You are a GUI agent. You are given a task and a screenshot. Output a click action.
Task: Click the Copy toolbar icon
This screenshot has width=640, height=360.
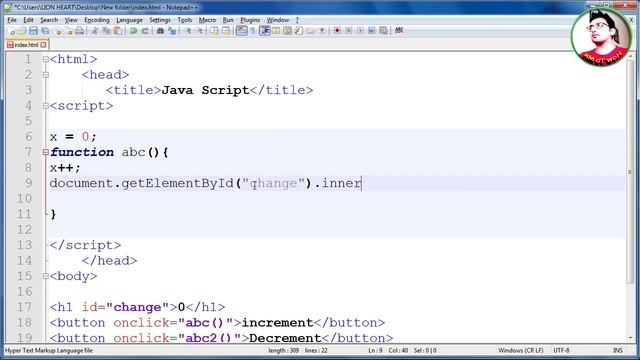coord(106,31)
